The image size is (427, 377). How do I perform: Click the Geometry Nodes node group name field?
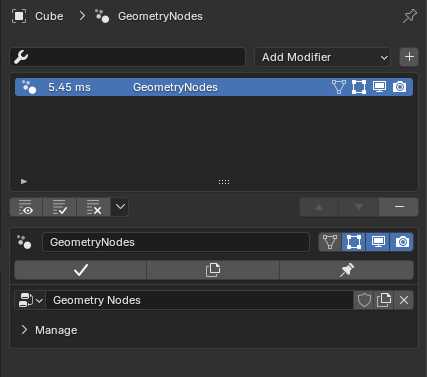[x=199, y=300]
